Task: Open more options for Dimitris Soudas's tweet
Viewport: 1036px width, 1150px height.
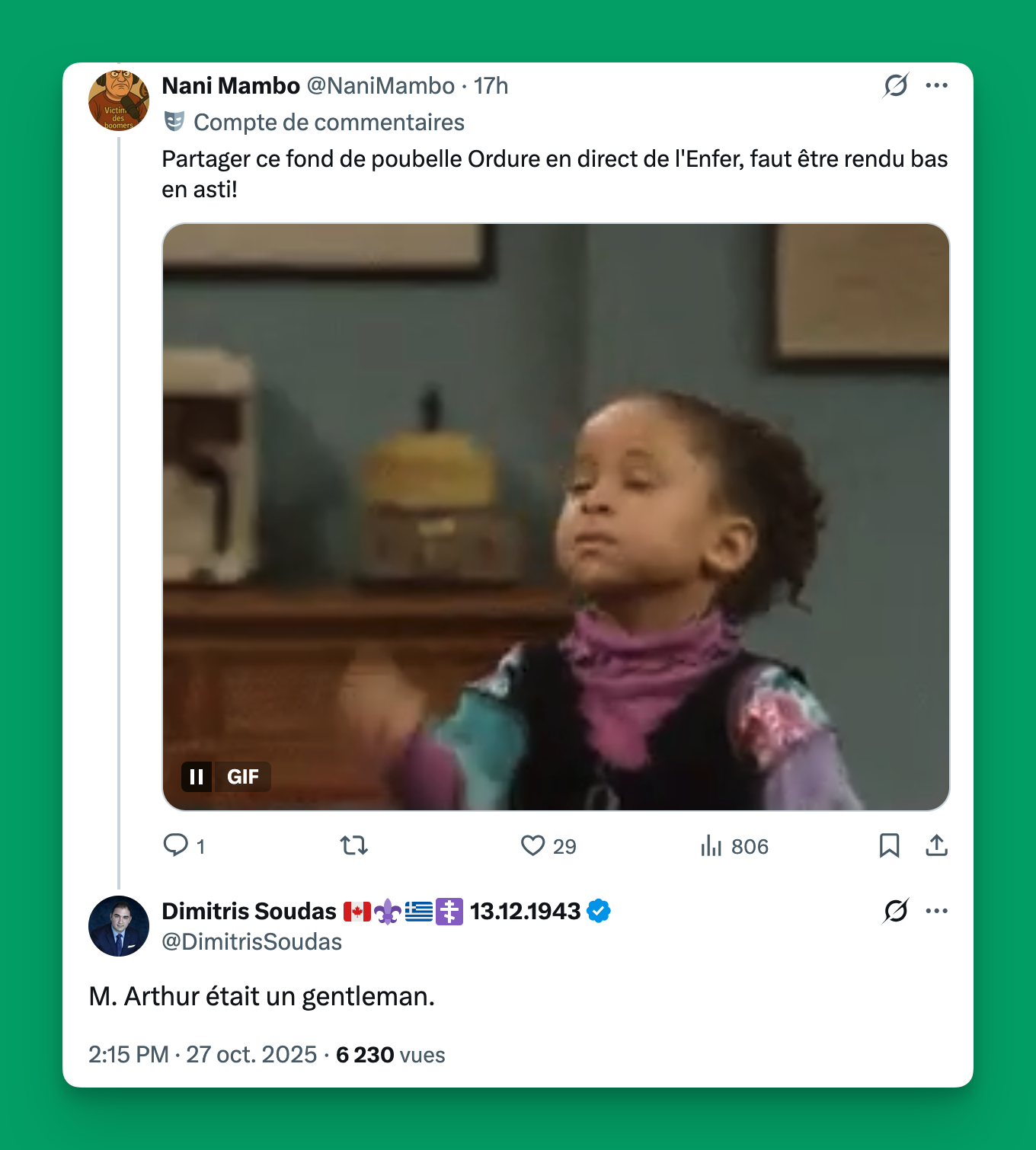Action: click(x=936, y=911)
